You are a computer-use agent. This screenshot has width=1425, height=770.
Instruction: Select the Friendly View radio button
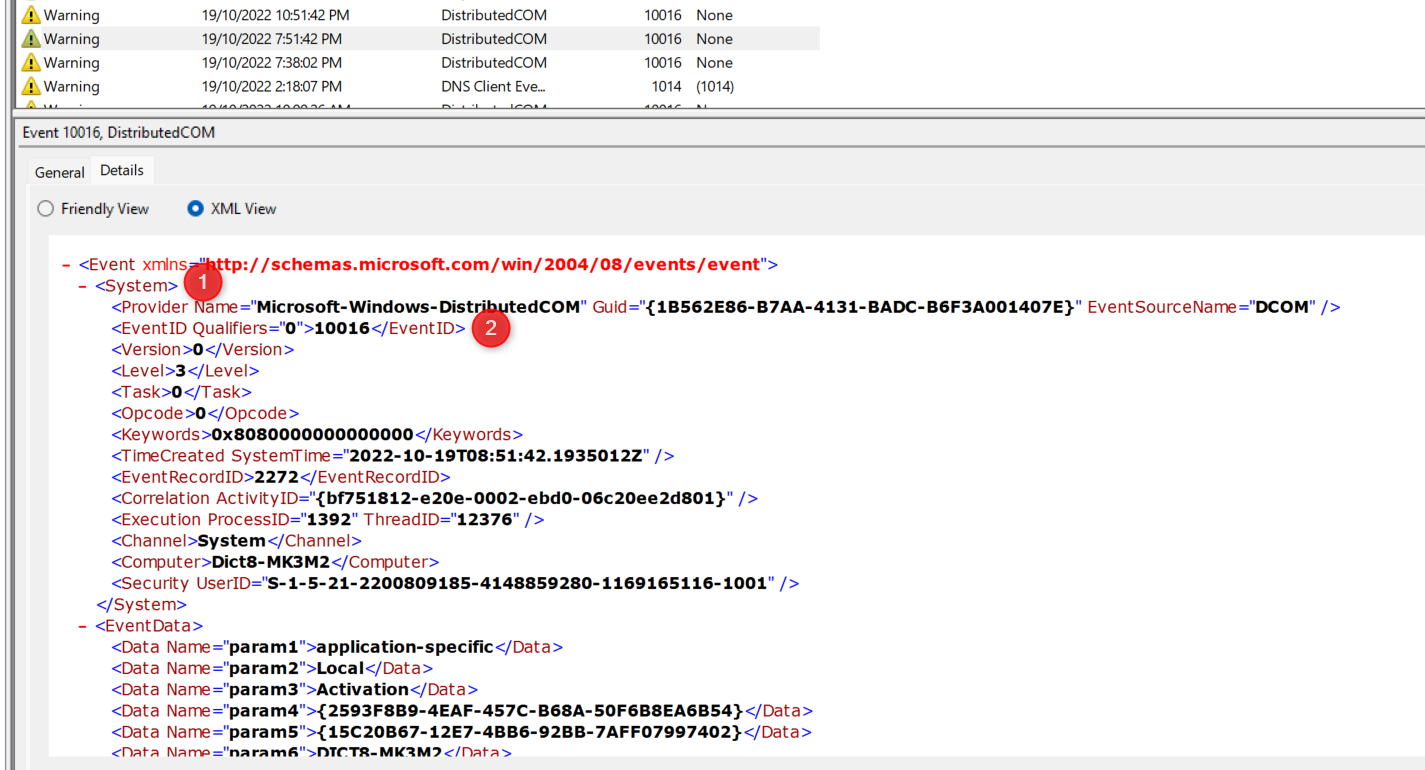45,209
